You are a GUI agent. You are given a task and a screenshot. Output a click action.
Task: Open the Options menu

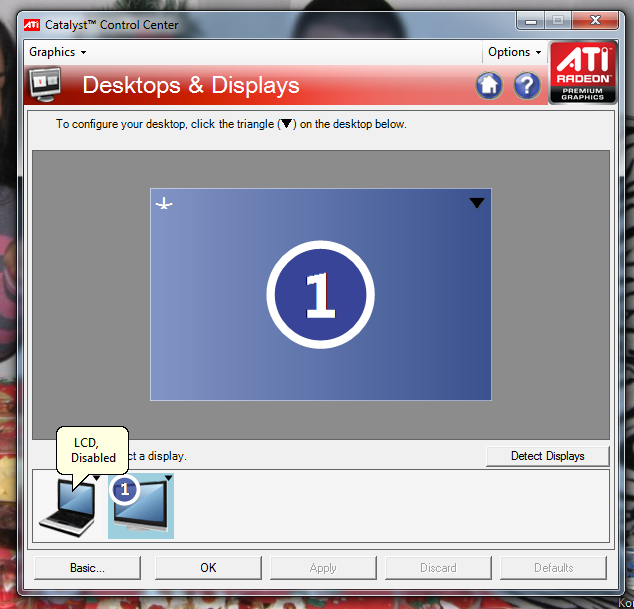point(514,52)
